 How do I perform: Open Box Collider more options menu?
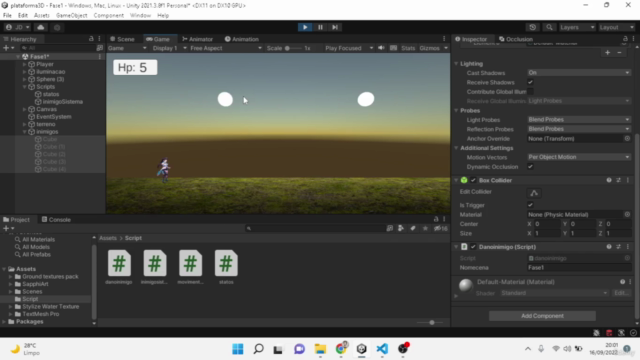coord(628,180)
